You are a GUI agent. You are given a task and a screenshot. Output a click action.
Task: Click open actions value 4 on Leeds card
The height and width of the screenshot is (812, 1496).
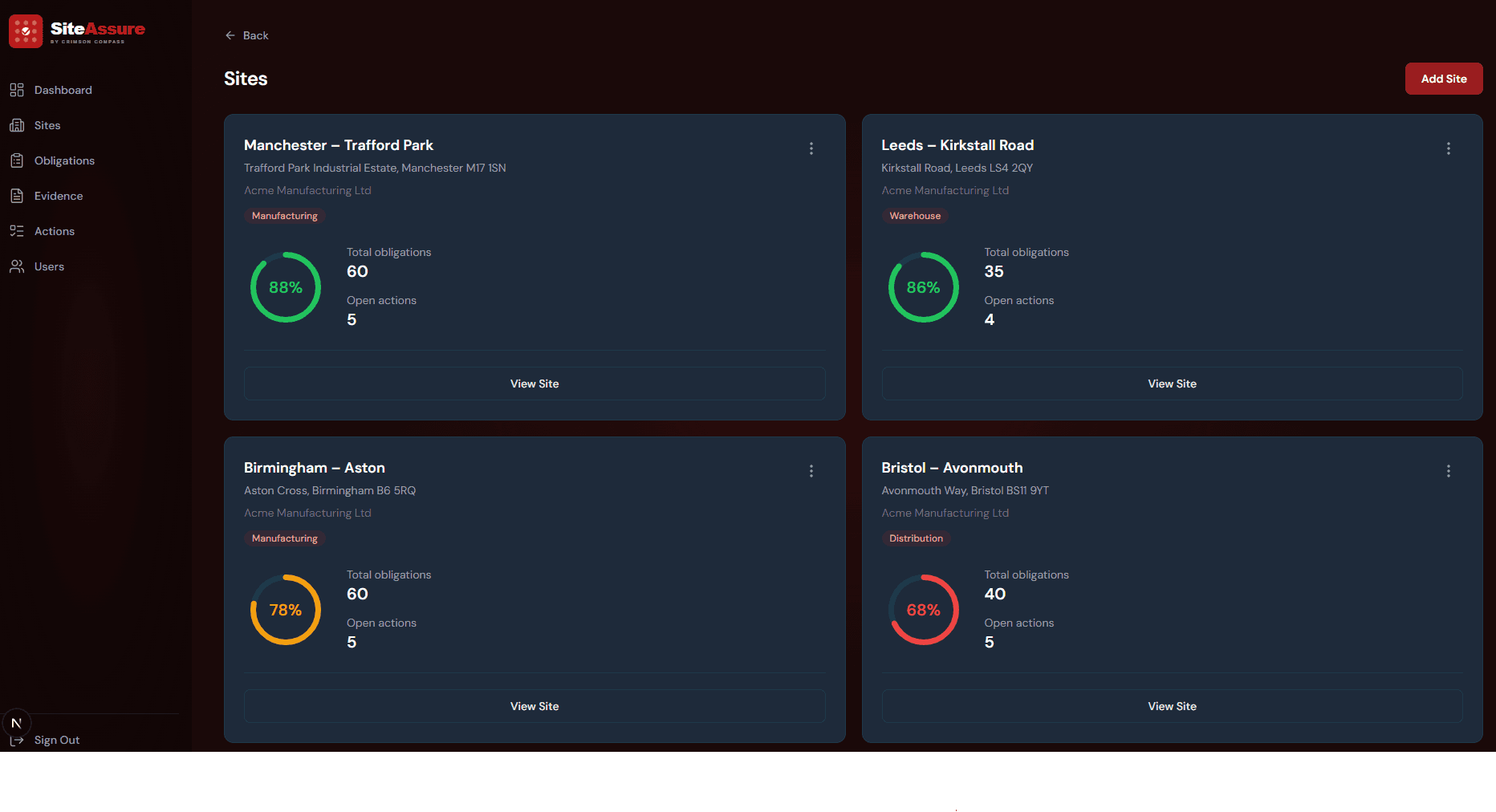pos(990,319)
